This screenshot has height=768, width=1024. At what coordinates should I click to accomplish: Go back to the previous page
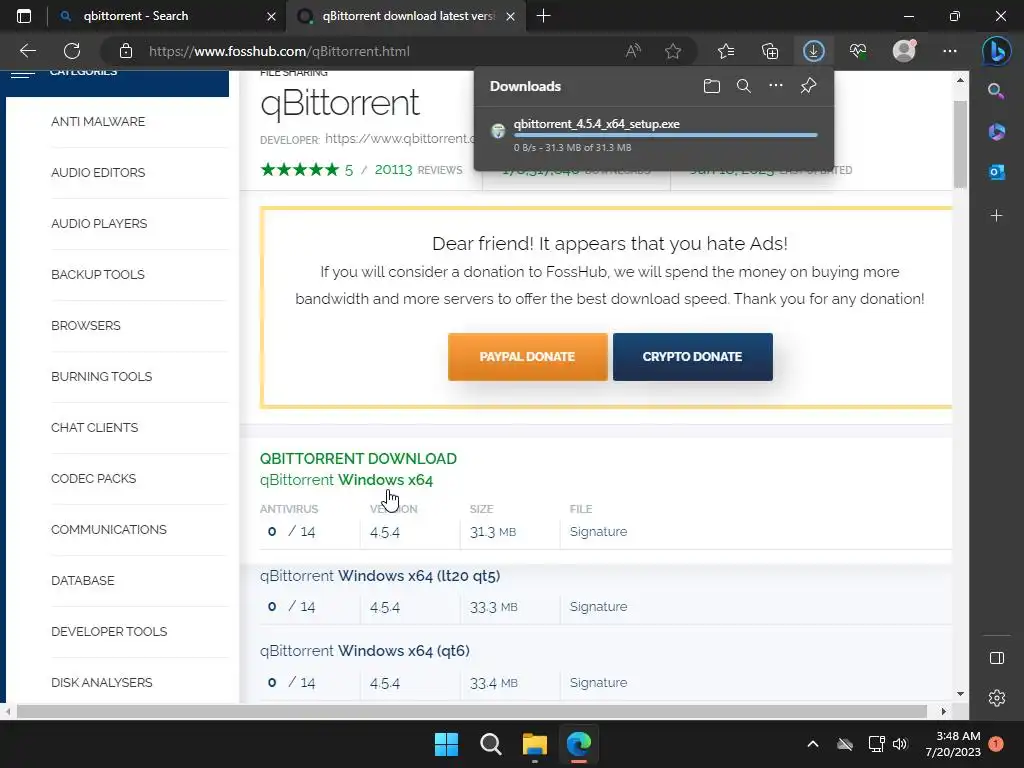coord(28,51)
